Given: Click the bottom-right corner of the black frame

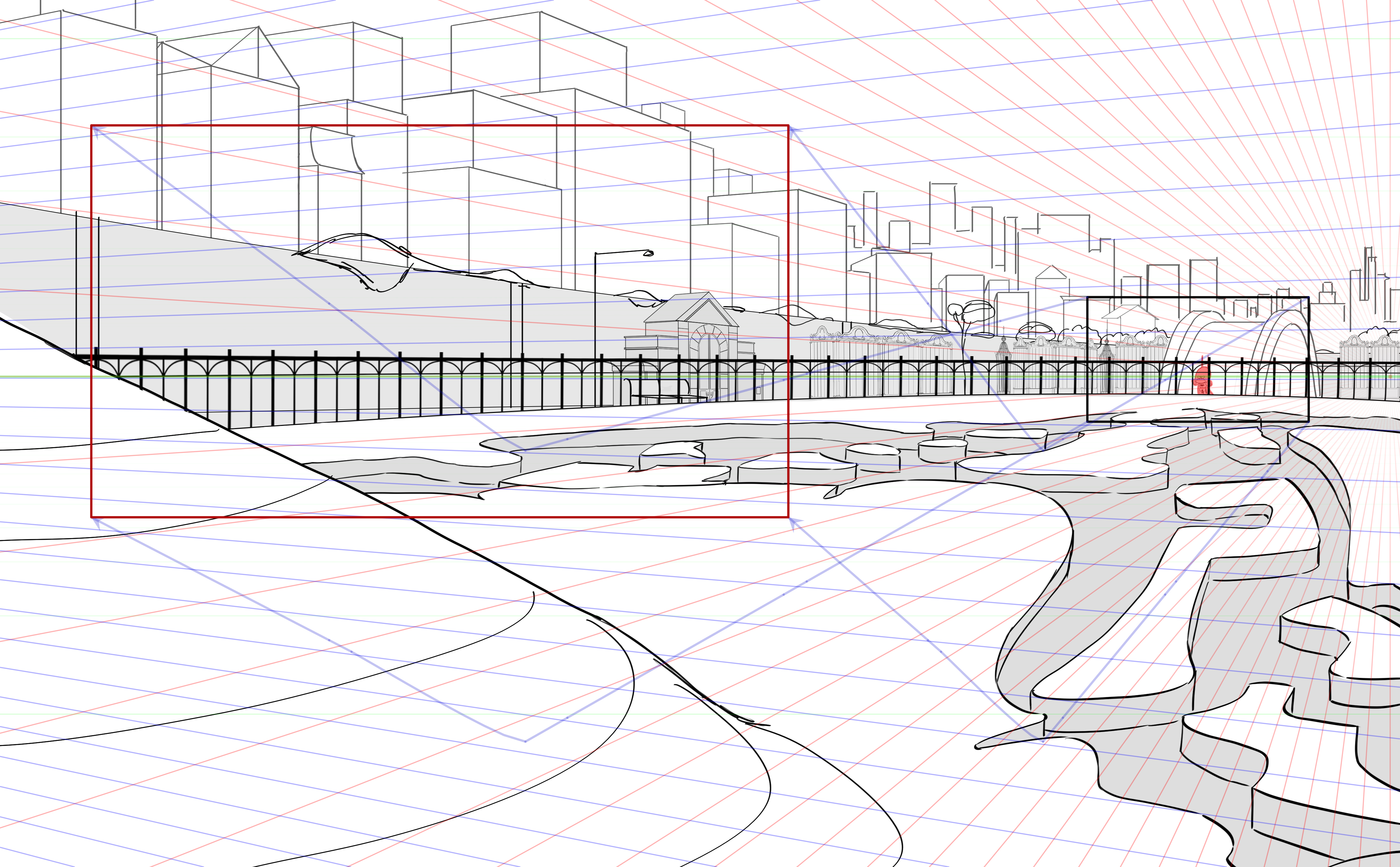Looking at the screenshot, I should pos(1308,421).
